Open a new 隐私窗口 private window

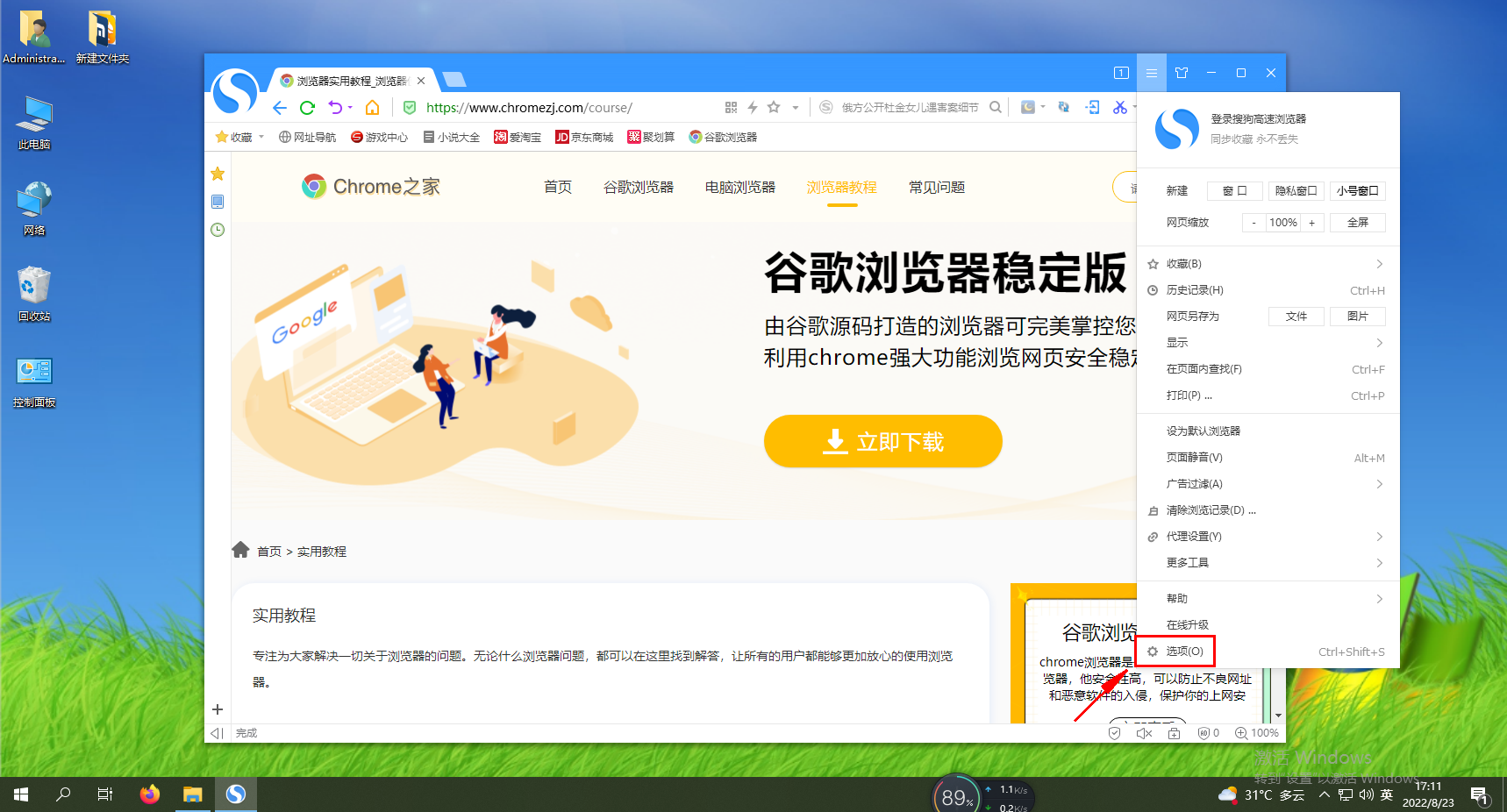pyautogui.click(x=1296, y=190)
